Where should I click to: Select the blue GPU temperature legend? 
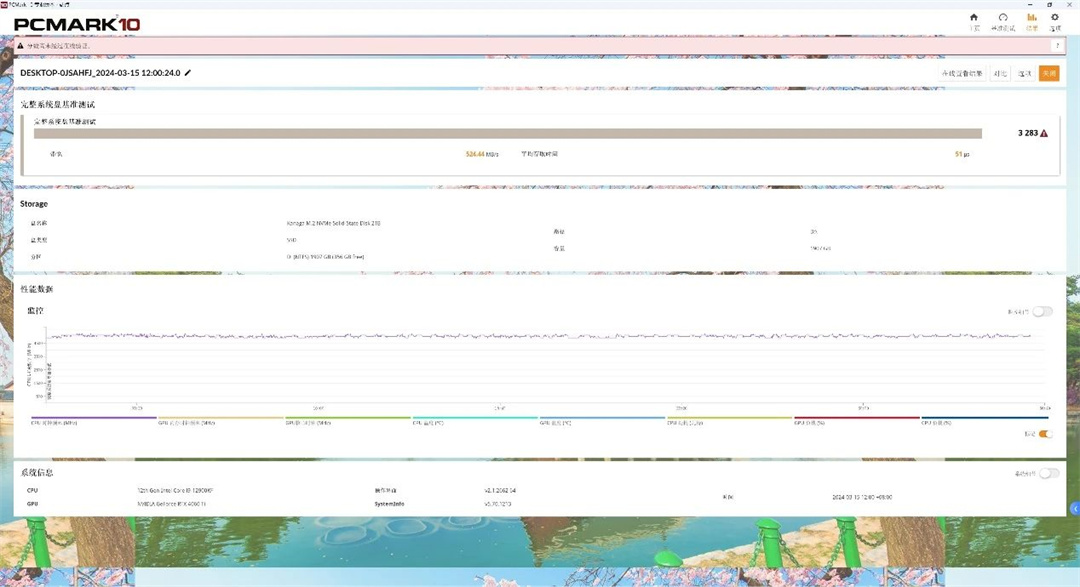(602, 420)
